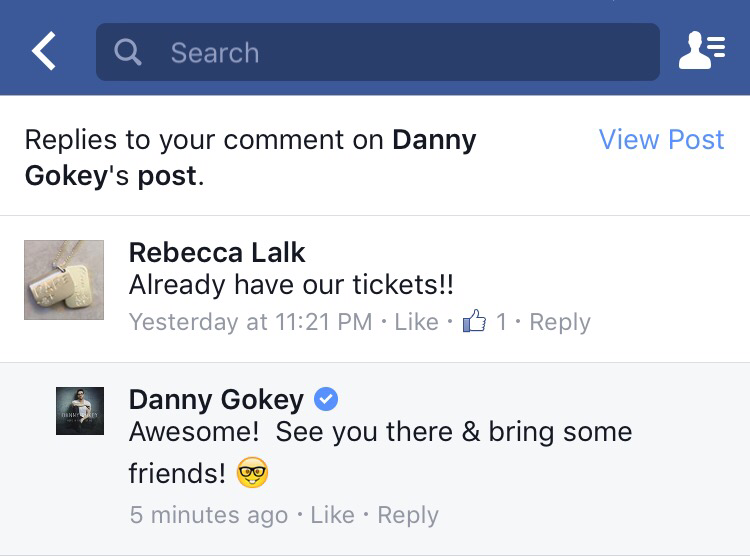Click the "5 minutes ago" timestamp
Screen dimensions: 750x556
(x=208, y=515)
